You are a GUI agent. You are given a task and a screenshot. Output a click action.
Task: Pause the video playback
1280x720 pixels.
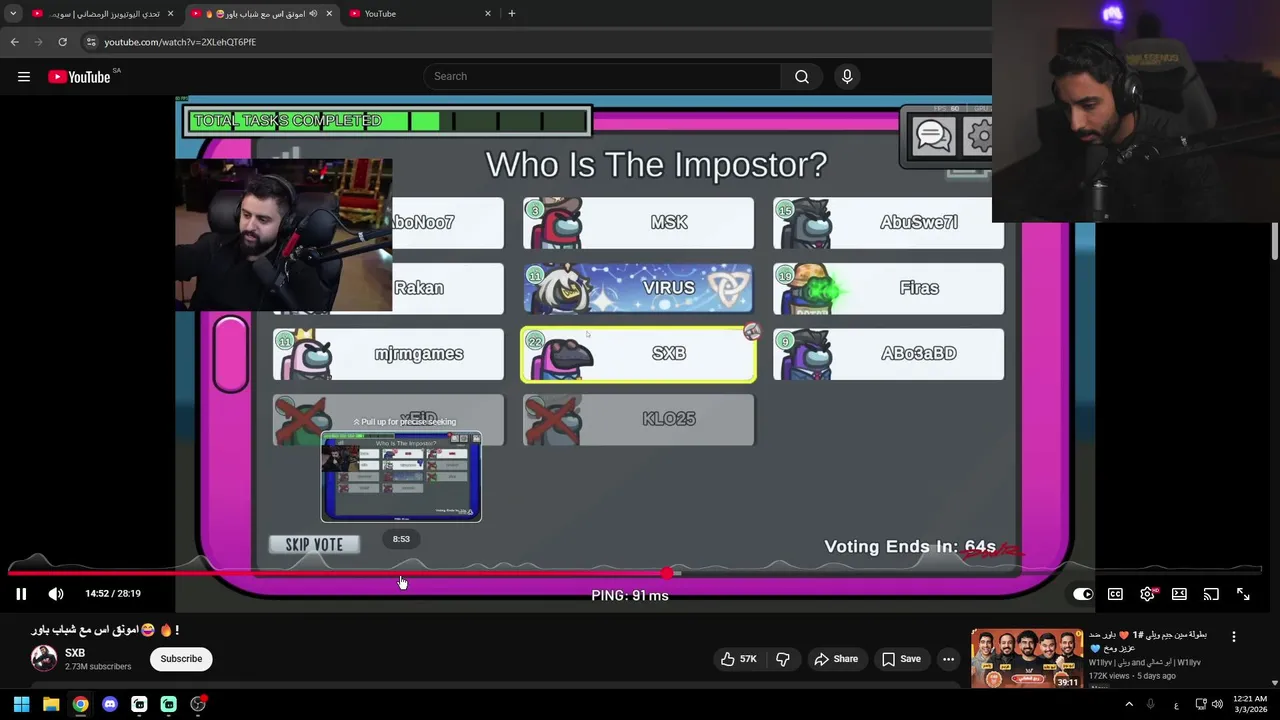21,594
